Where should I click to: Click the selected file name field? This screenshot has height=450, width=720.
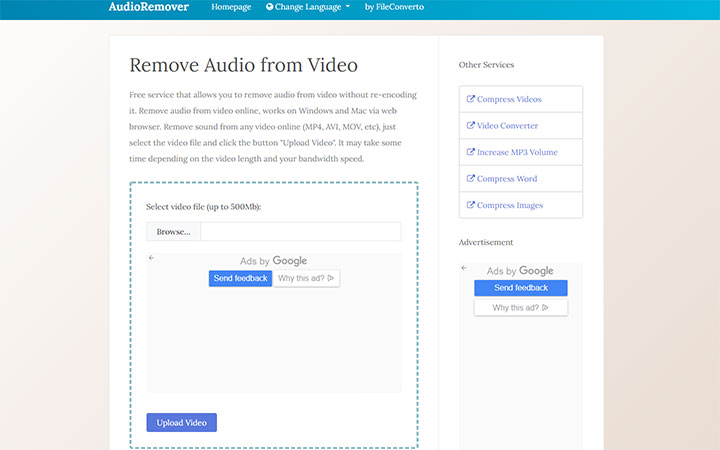301,232
